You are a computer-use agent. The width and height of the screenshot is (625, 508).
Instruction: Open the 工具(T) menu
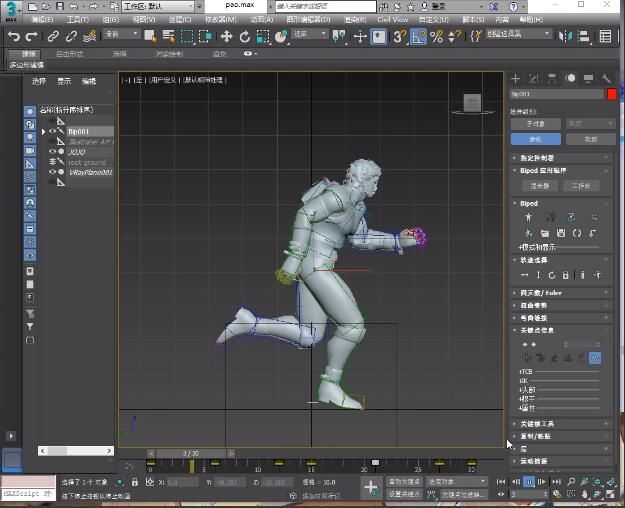[77, 20]
